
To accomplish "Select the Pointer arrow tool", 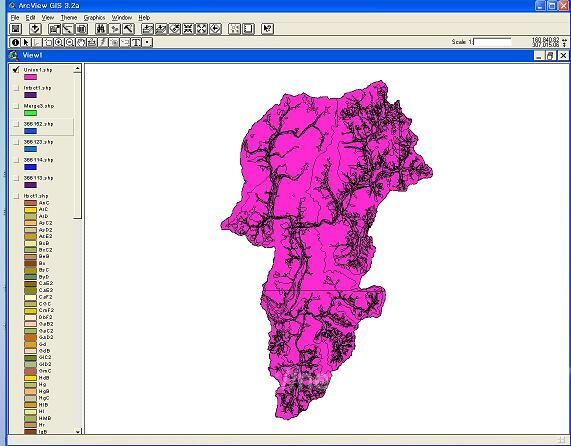I will (x=26, y=42).
